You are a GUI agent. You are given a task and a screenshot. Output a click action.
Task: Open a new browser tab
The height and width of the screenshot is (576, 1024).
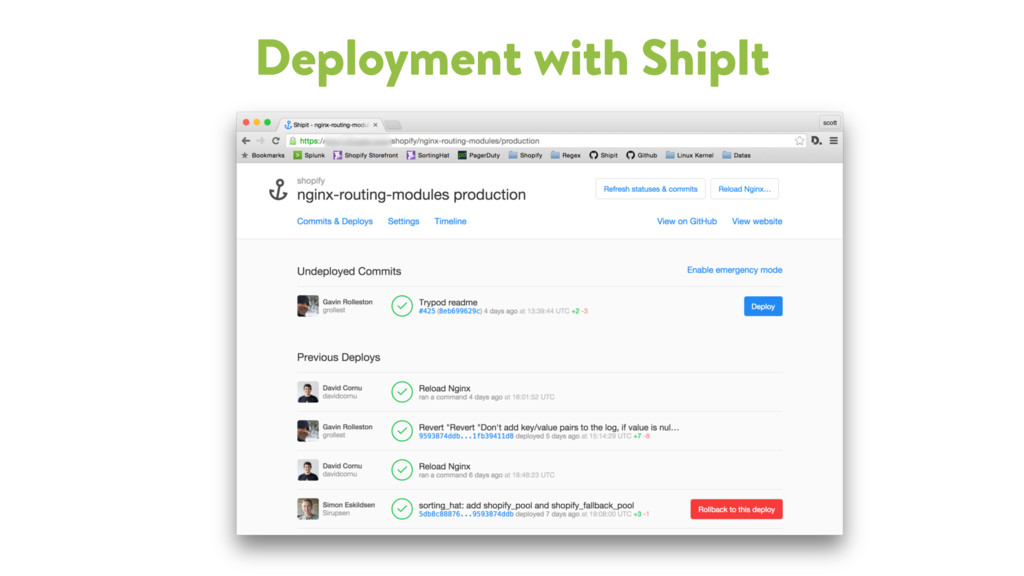(393, 125)
